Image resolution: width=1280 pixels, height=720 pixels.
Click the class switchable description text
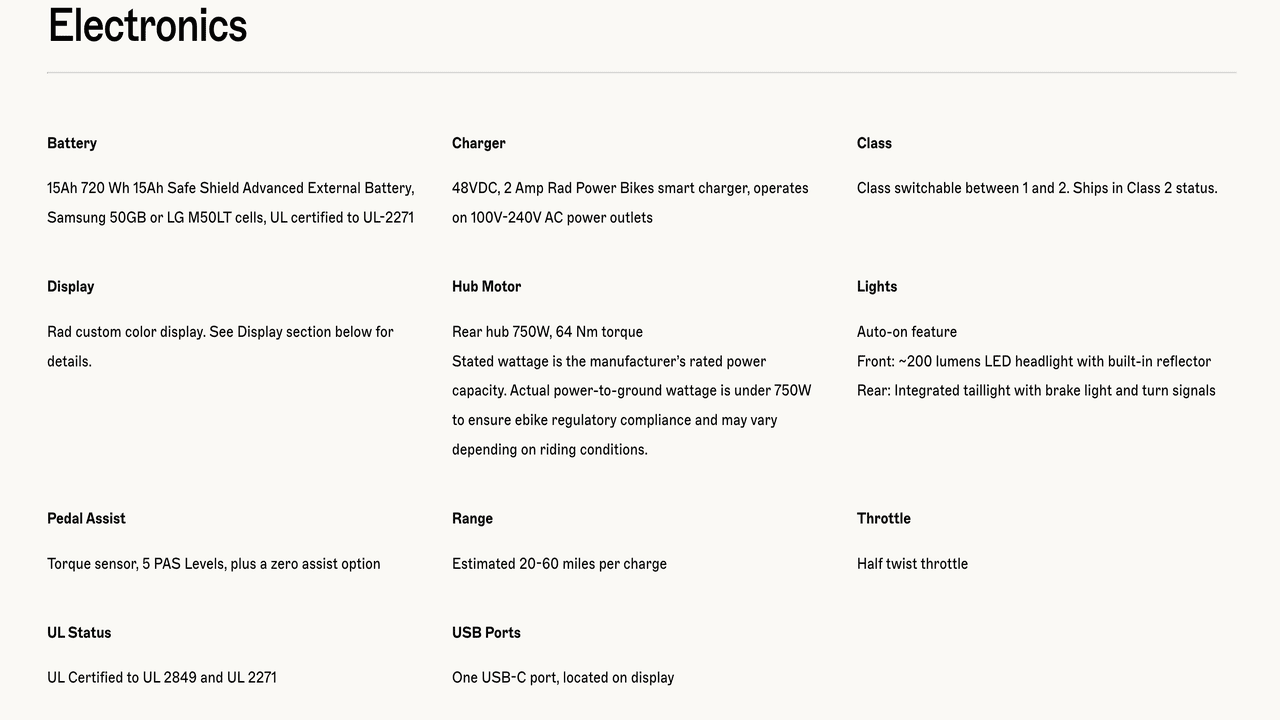click(x=1037, y=189)
